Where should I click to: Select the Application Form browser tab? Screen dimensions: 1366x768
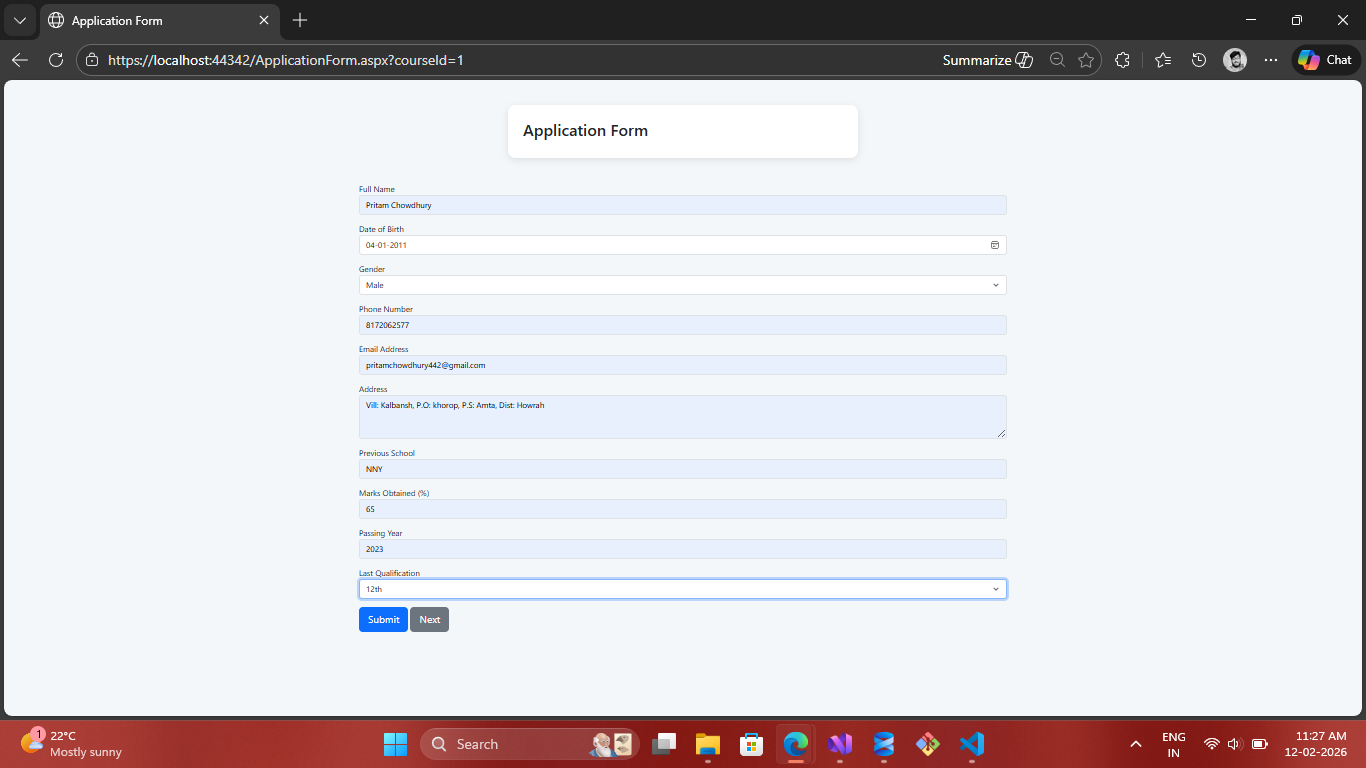click(150, 20)
